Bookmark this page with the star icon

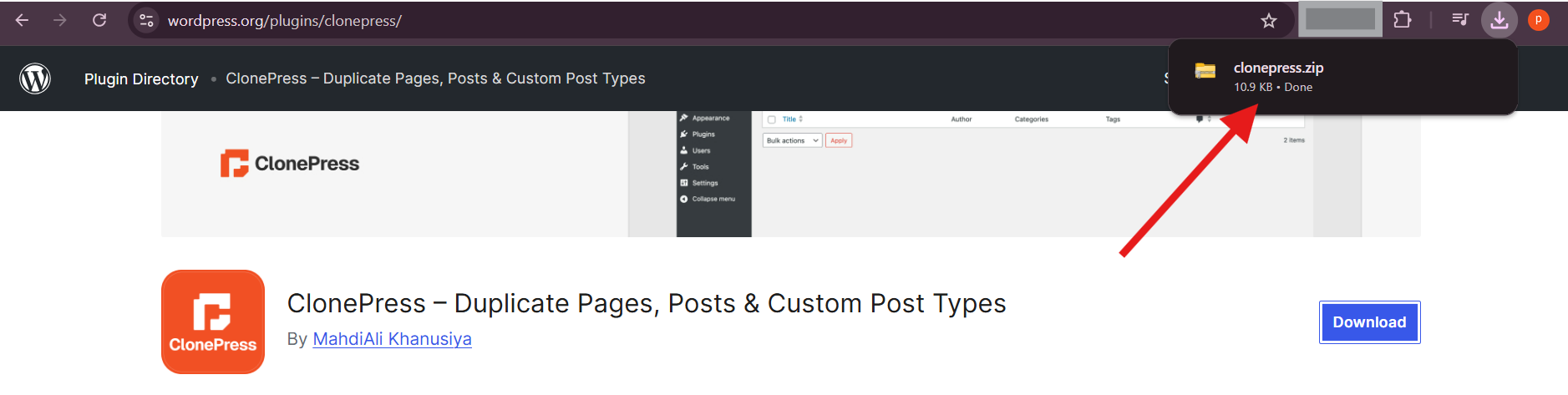pyautogui.click(x=1269, y=20)
